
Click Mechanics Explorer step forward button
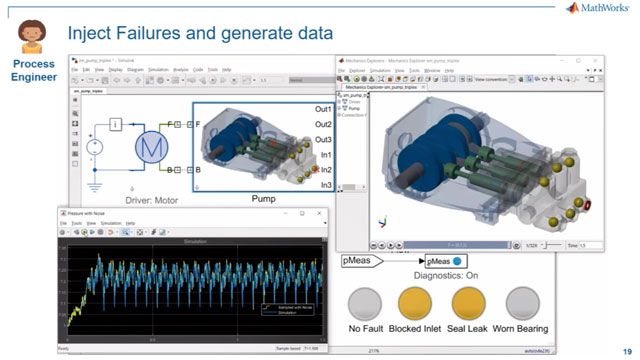[x=399, y=245]
